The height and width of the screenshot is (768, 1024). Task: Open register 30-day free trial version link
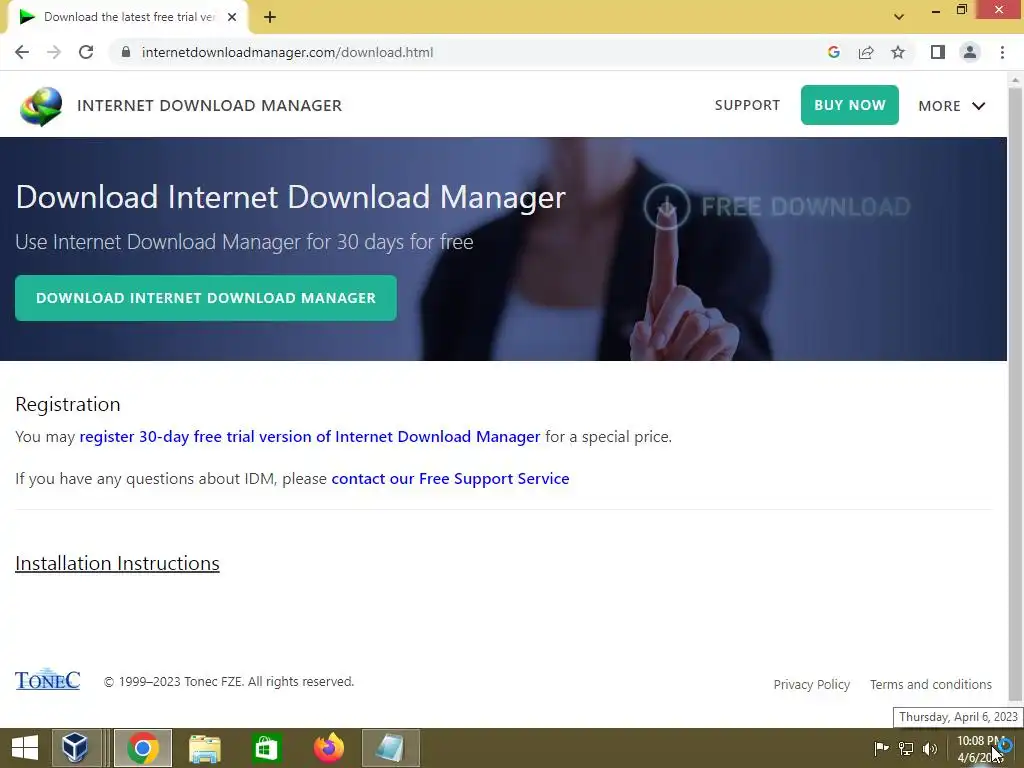(x=310, y=436)
